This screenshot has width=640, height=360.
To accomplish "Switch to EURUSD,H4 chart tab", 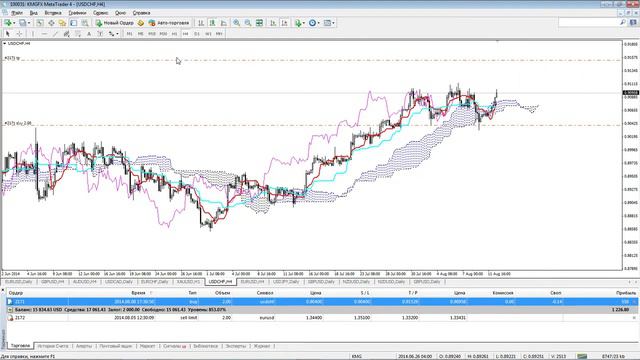I will [252, 282].
